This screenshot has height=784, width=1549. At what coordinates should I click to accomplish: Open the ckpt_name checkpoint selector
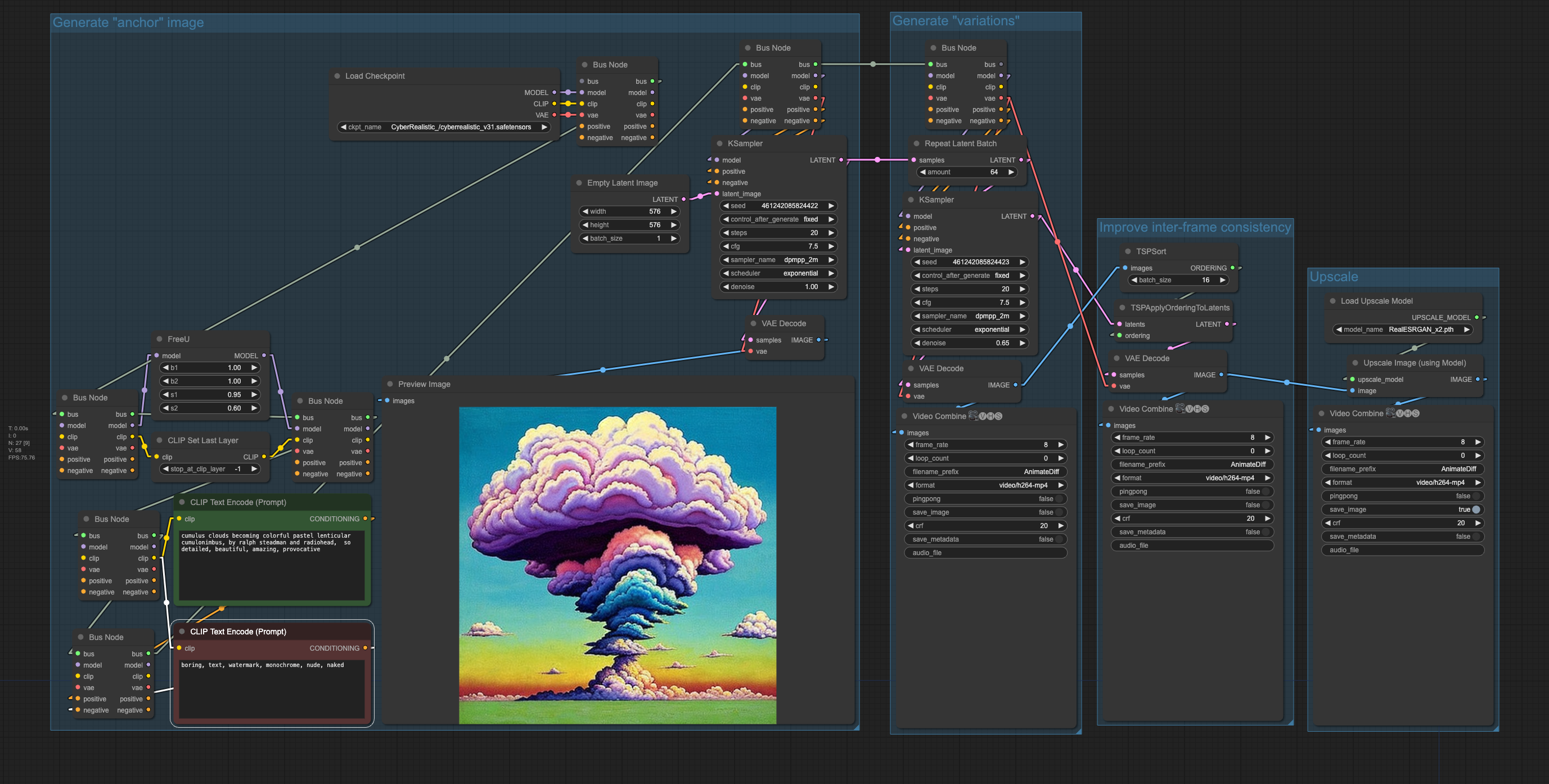point(445,128)
